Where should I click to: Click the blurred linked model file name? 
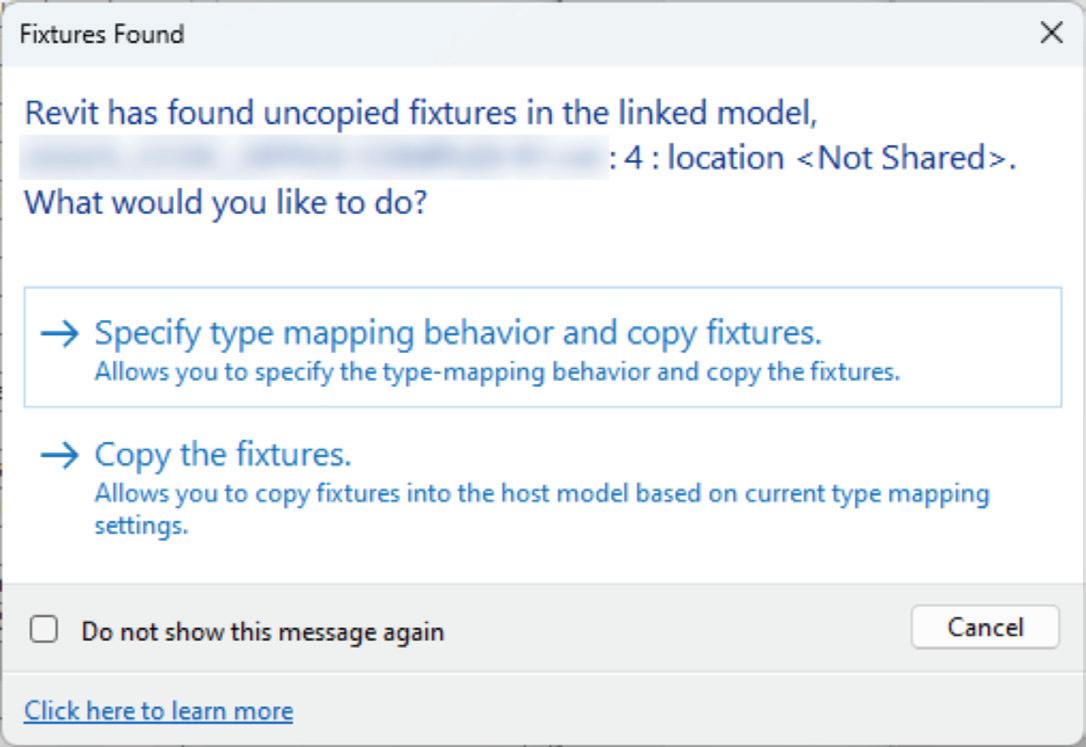[313, 158]
